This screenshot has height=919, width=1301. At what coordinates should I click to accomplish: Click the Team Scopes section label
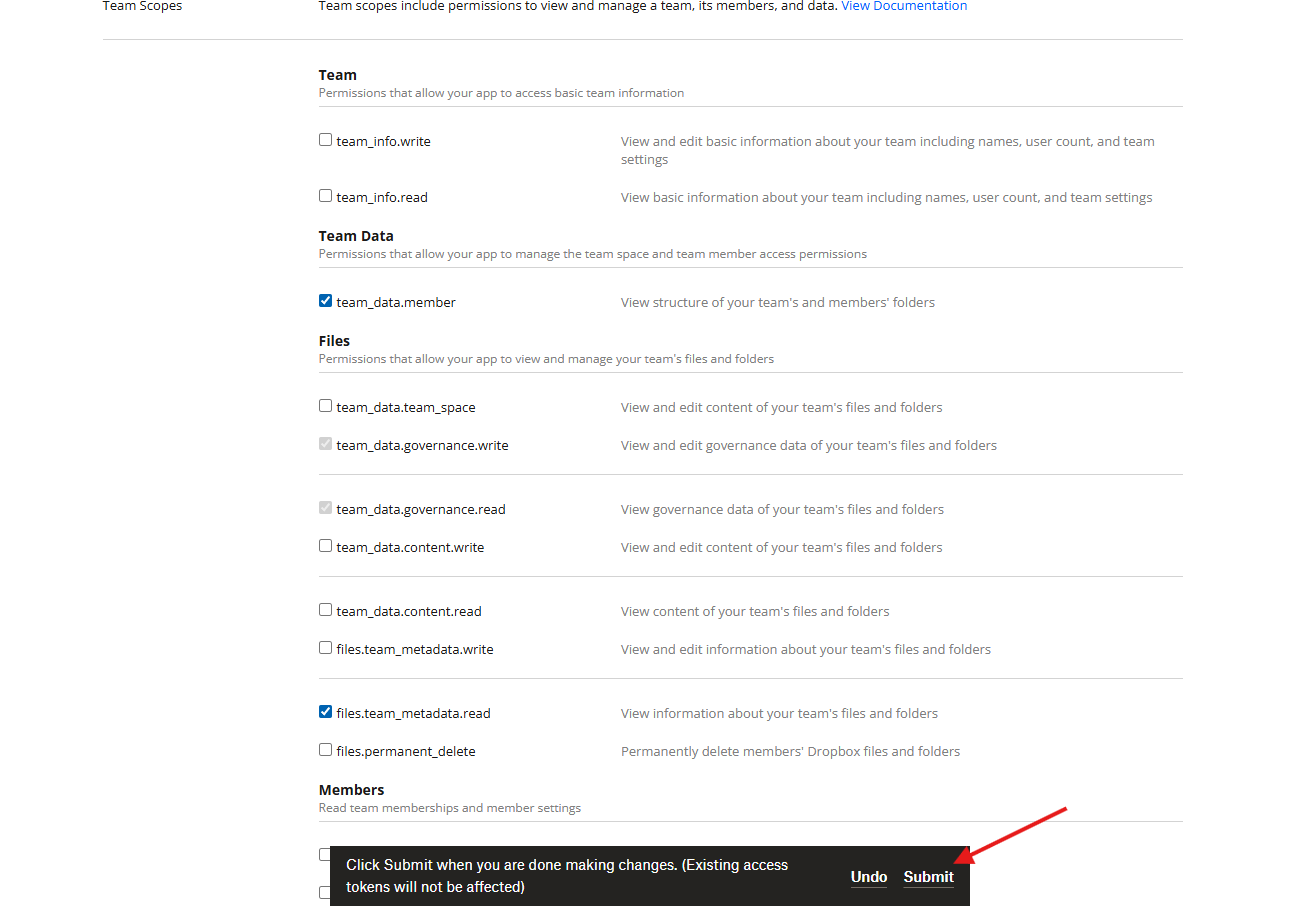point(142,6)
